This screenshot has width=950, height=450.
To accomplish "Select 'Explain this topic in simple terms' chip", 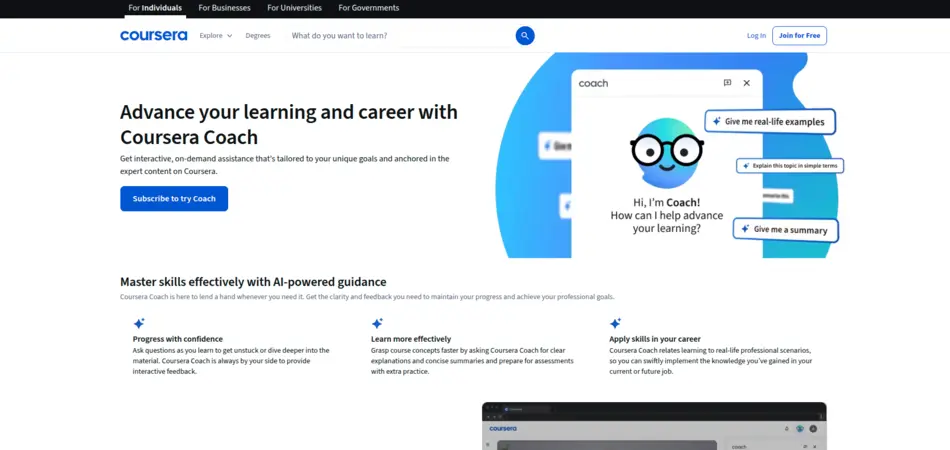I will tap(790, 165).
